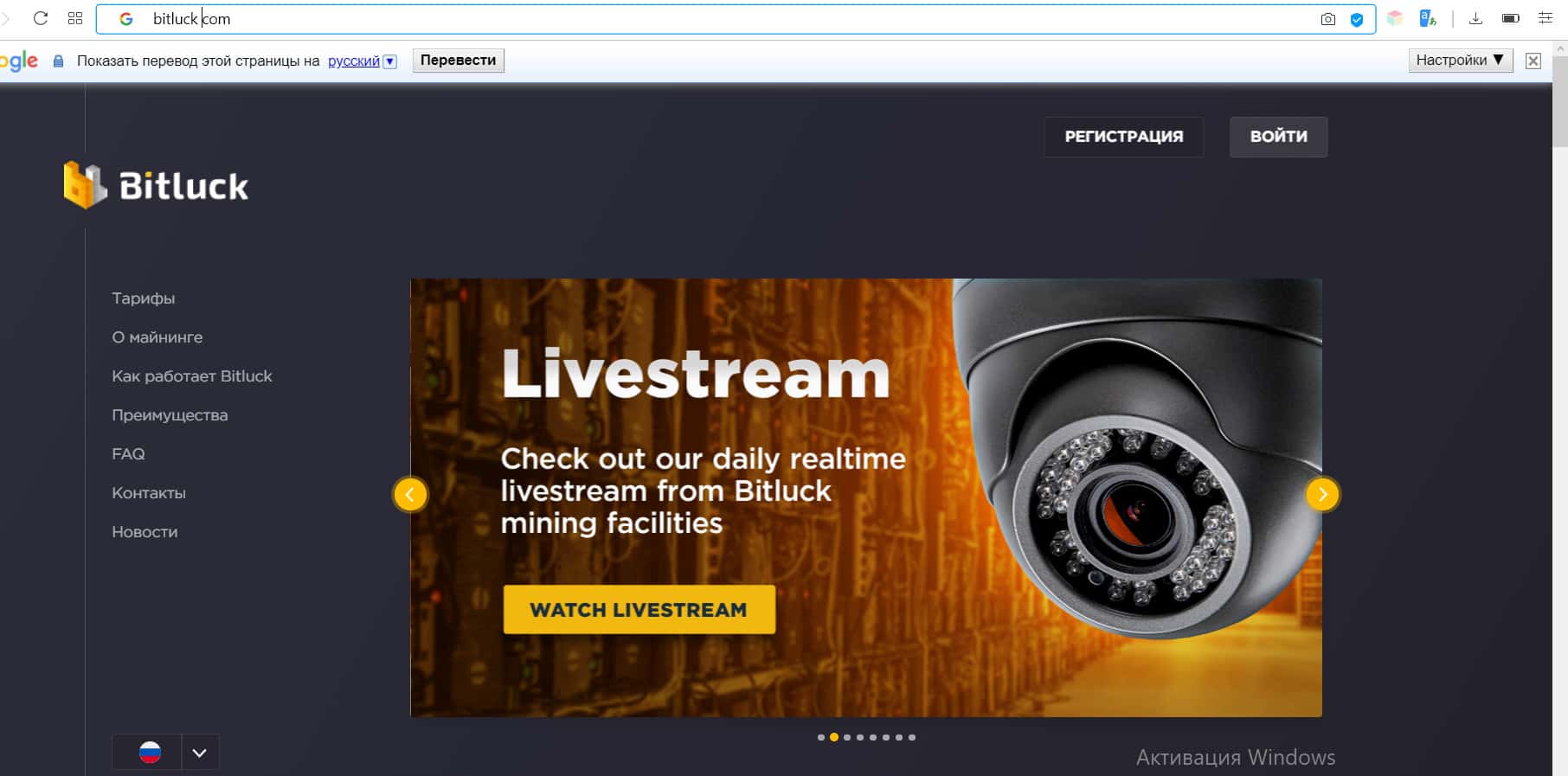Click the РЕГИСТРАЦИЯ button
This screenshot has width=1568, height=776.
point(1124,137)
